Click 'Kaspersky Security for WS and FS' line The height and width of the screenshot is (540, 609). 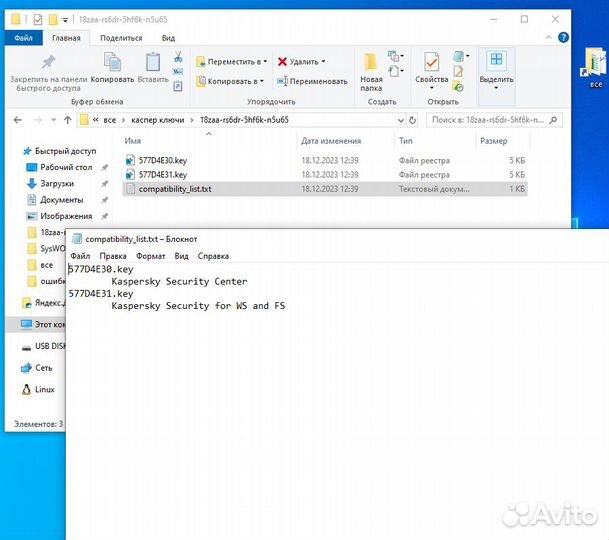coord(198,306)
